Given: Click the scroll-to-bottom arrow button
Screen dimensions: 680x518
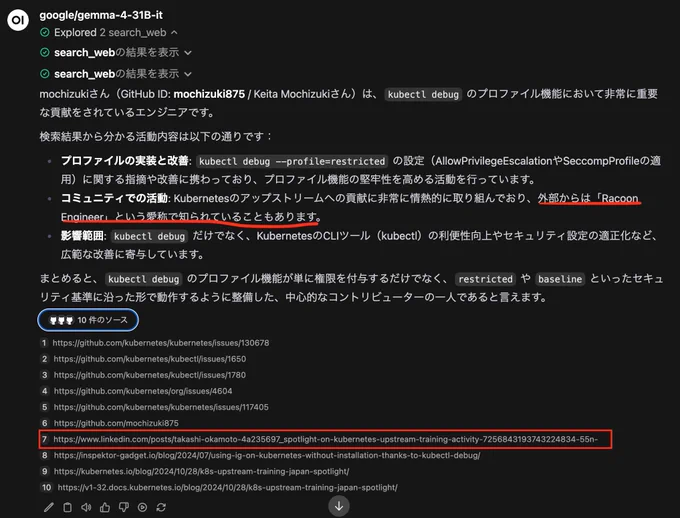Looking at the screenshot, I should 339,506.
